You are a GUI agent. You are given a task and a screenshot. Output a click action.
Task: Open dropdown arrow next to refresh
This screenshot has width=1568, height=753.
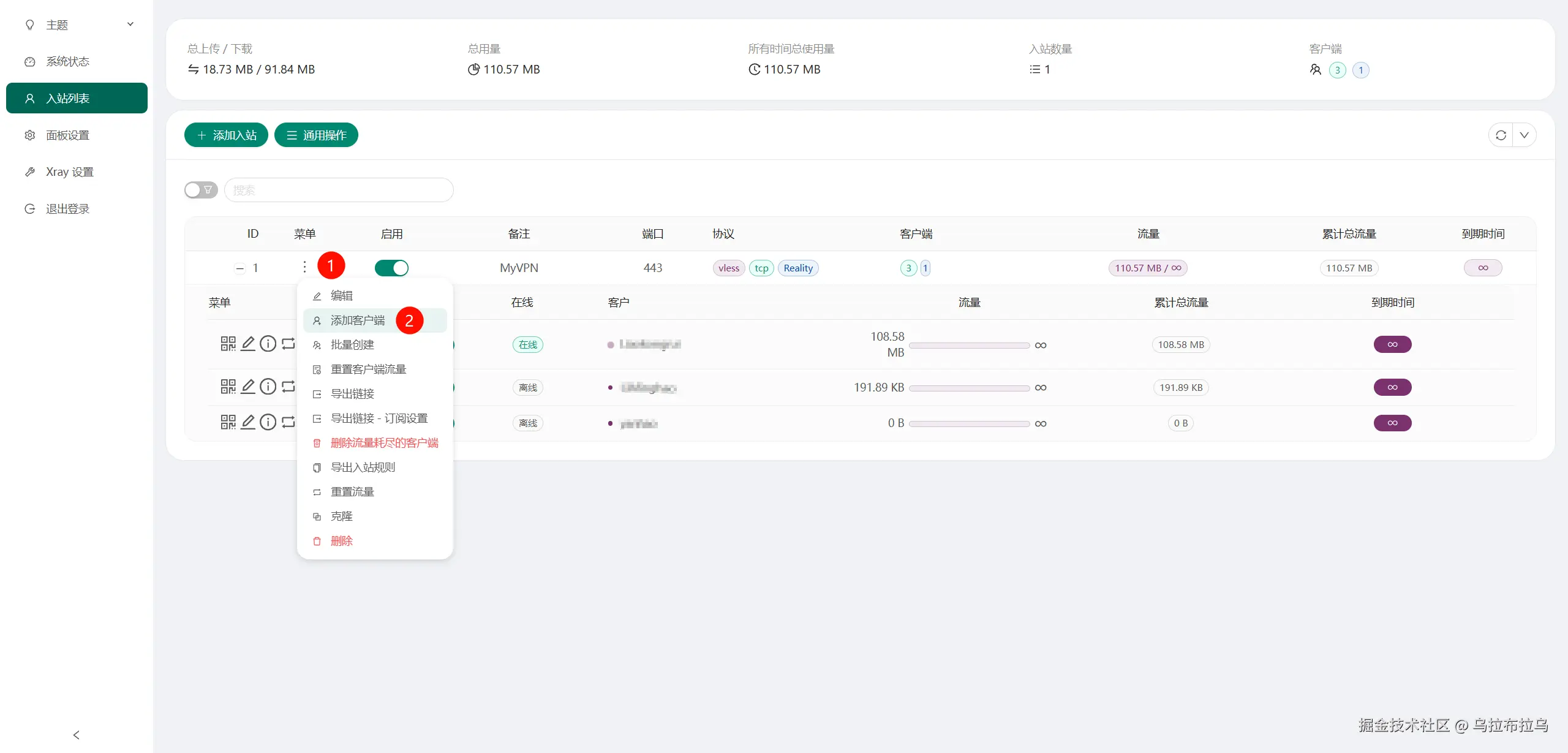pyautogui.click(x=1525, y=135)
